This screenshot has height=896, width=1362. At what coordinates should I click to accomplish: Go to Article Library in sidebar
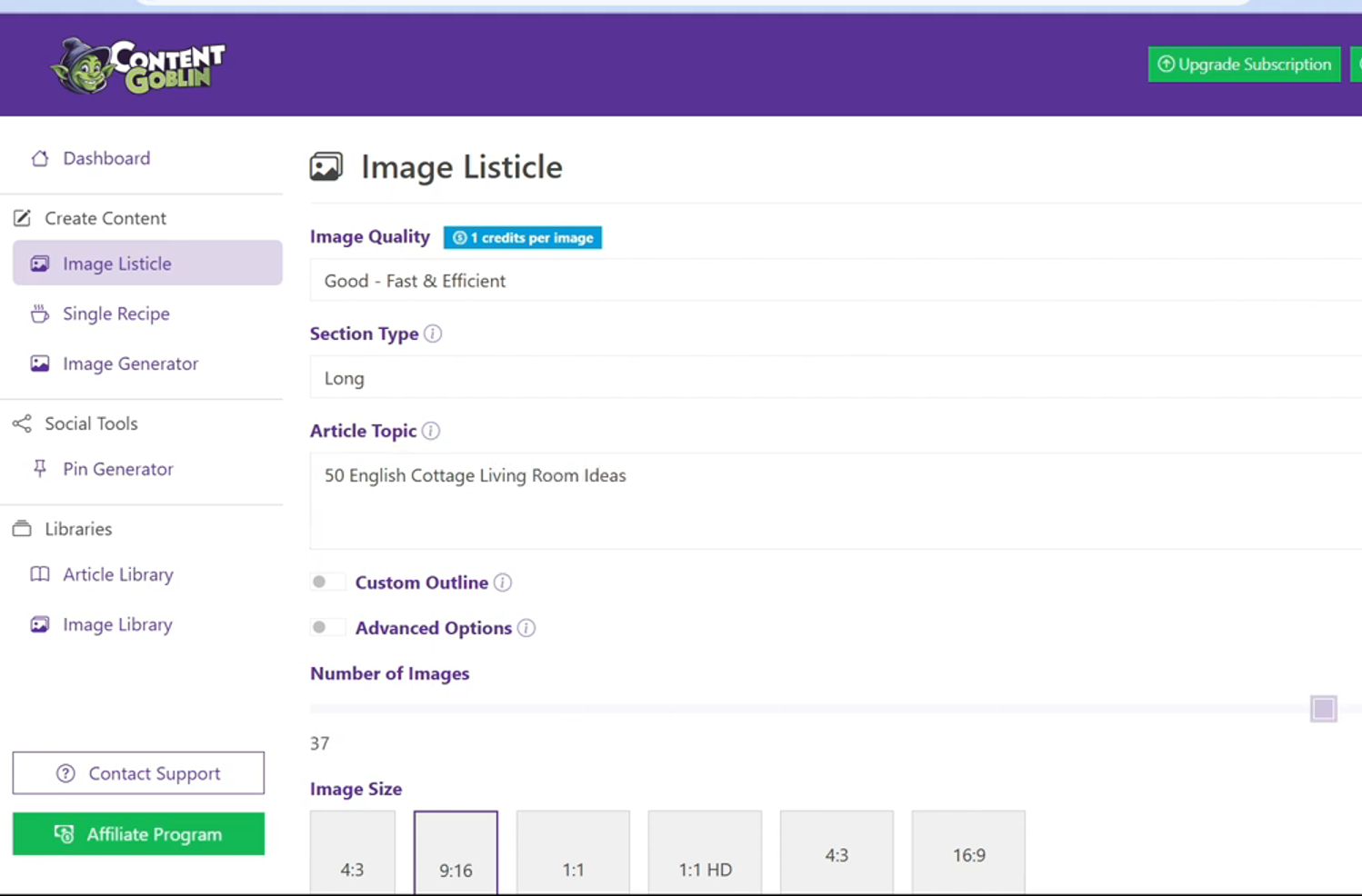[x=118, y=574]
